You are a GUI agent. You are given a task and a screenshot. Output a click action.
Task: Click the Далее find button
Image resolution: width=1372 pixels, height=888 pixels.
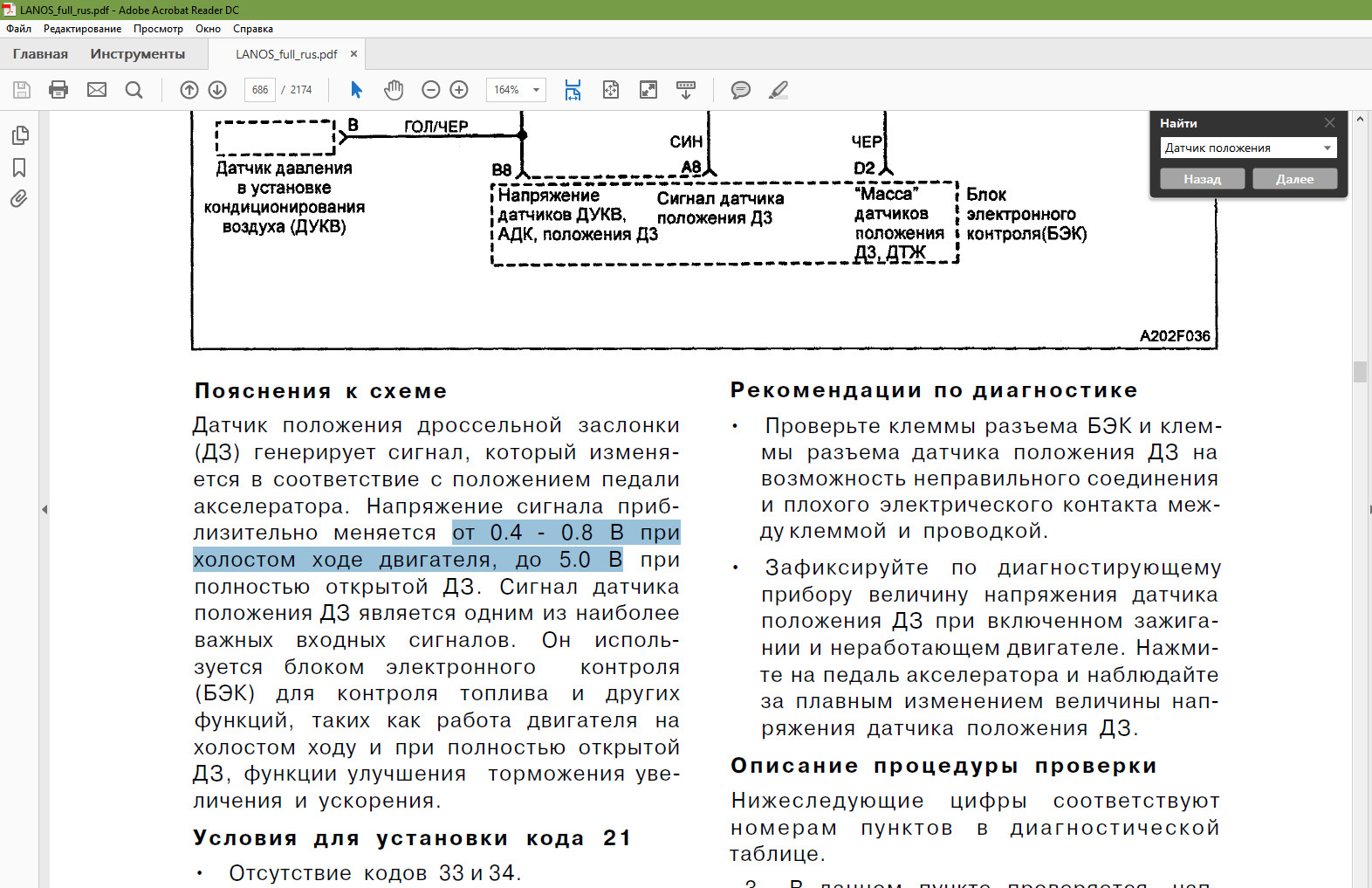1295,179
